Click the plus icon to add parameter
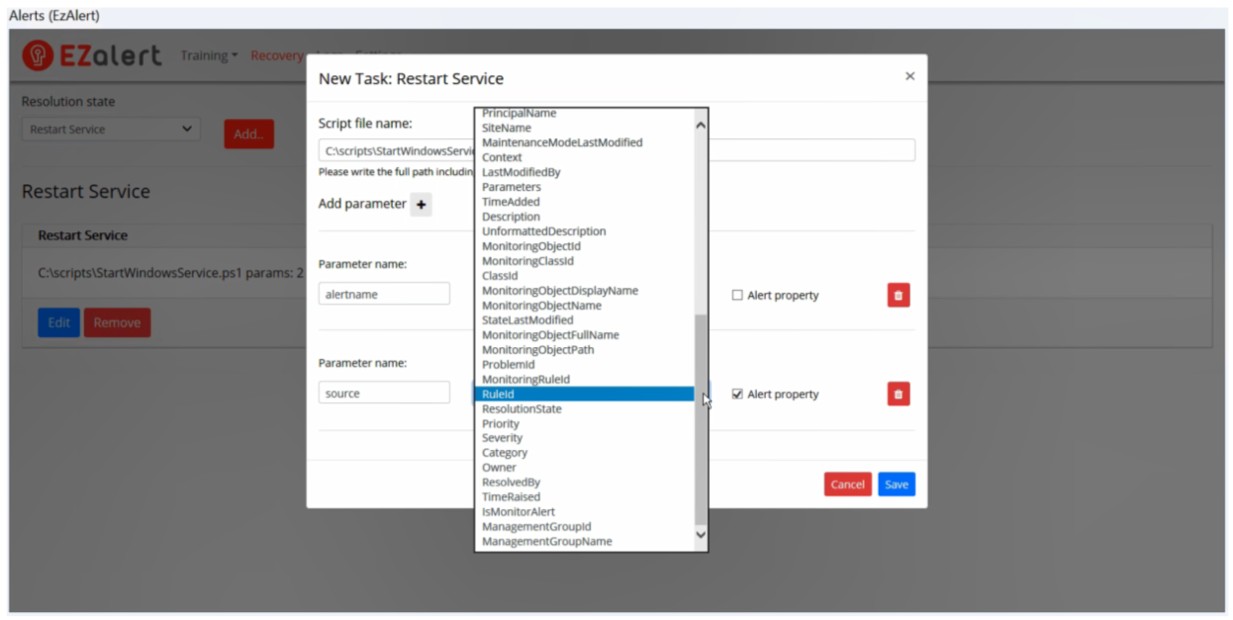The image size is (1233, 620). click(x=421, y=205)
